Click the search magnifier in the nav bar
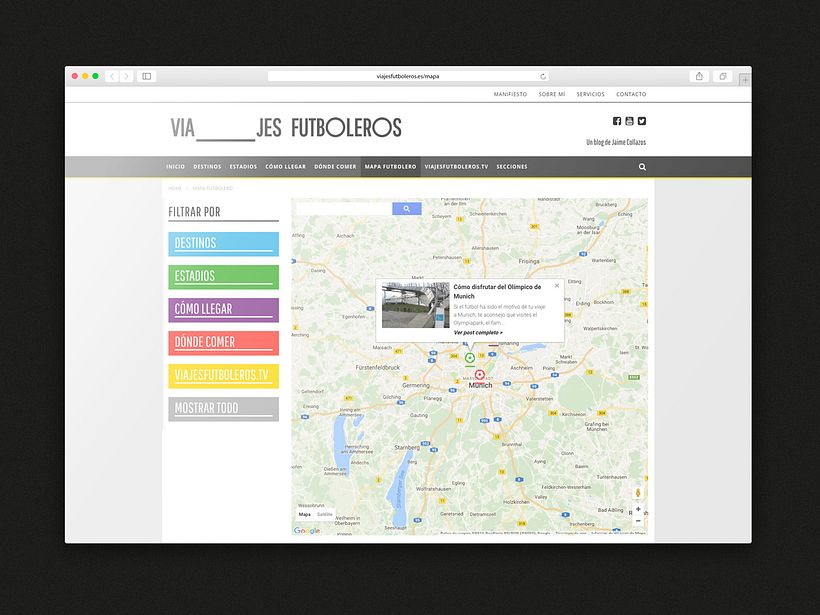The image size is (820, 615). click(x=642, y=167)
